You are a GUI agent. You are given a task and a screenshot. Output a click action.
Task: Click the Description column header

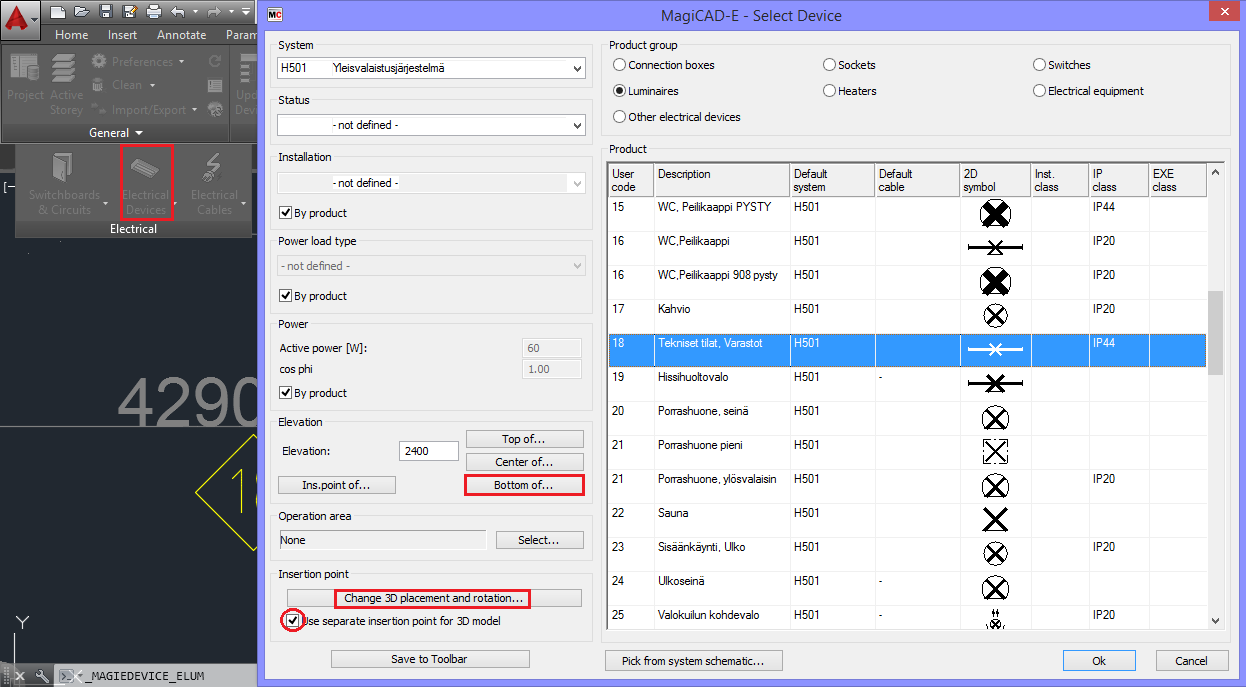(x=722, y=180)
